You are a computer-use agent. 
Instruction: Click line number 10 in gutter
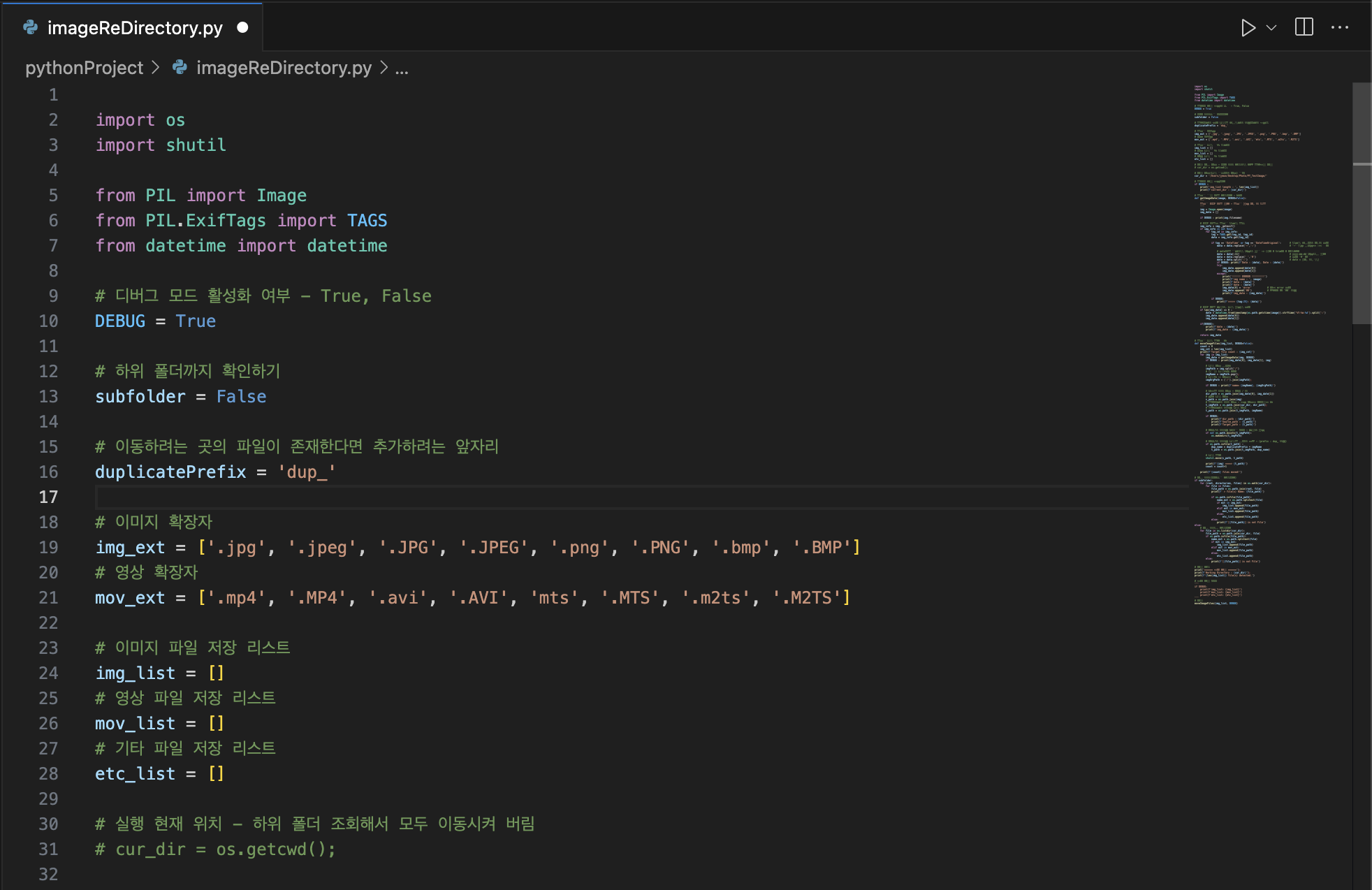coord(48,321)
